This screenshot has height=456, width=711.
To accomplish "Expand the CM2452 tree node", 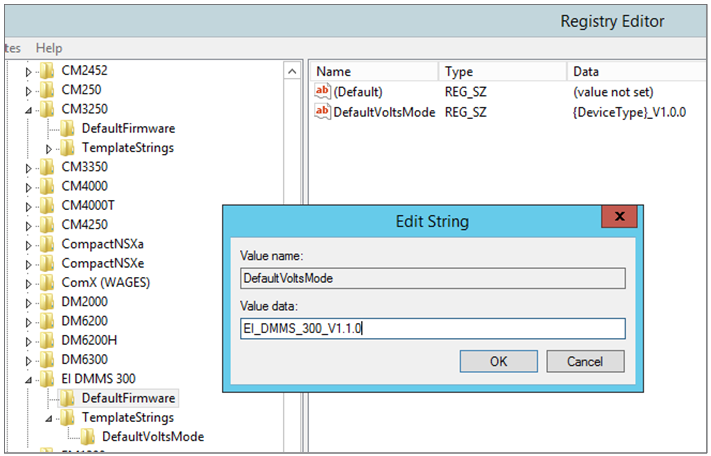I will click(28, 72).
